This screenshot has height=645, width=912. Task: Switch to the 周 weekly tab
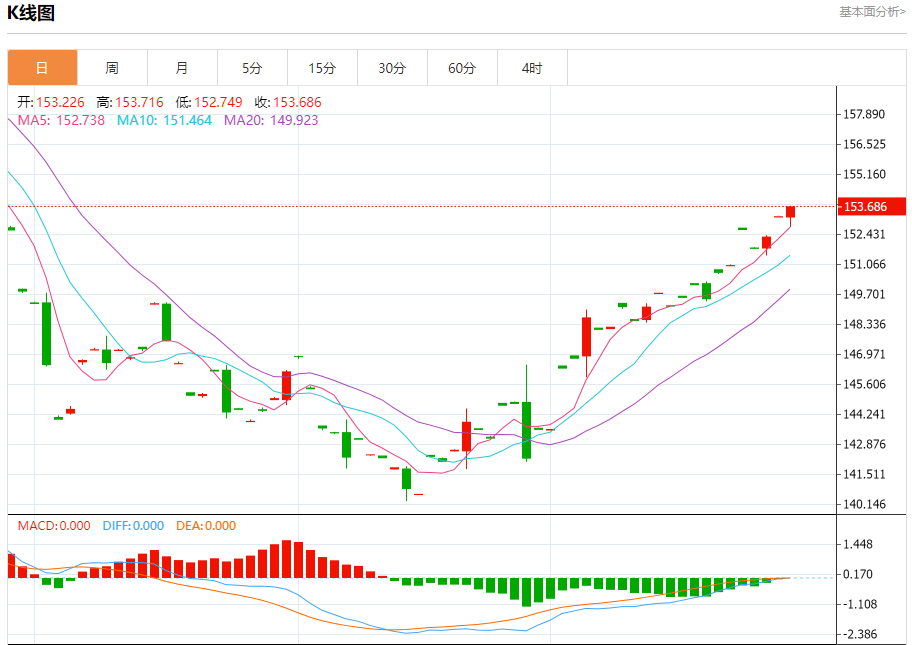(x=112, y=68)
